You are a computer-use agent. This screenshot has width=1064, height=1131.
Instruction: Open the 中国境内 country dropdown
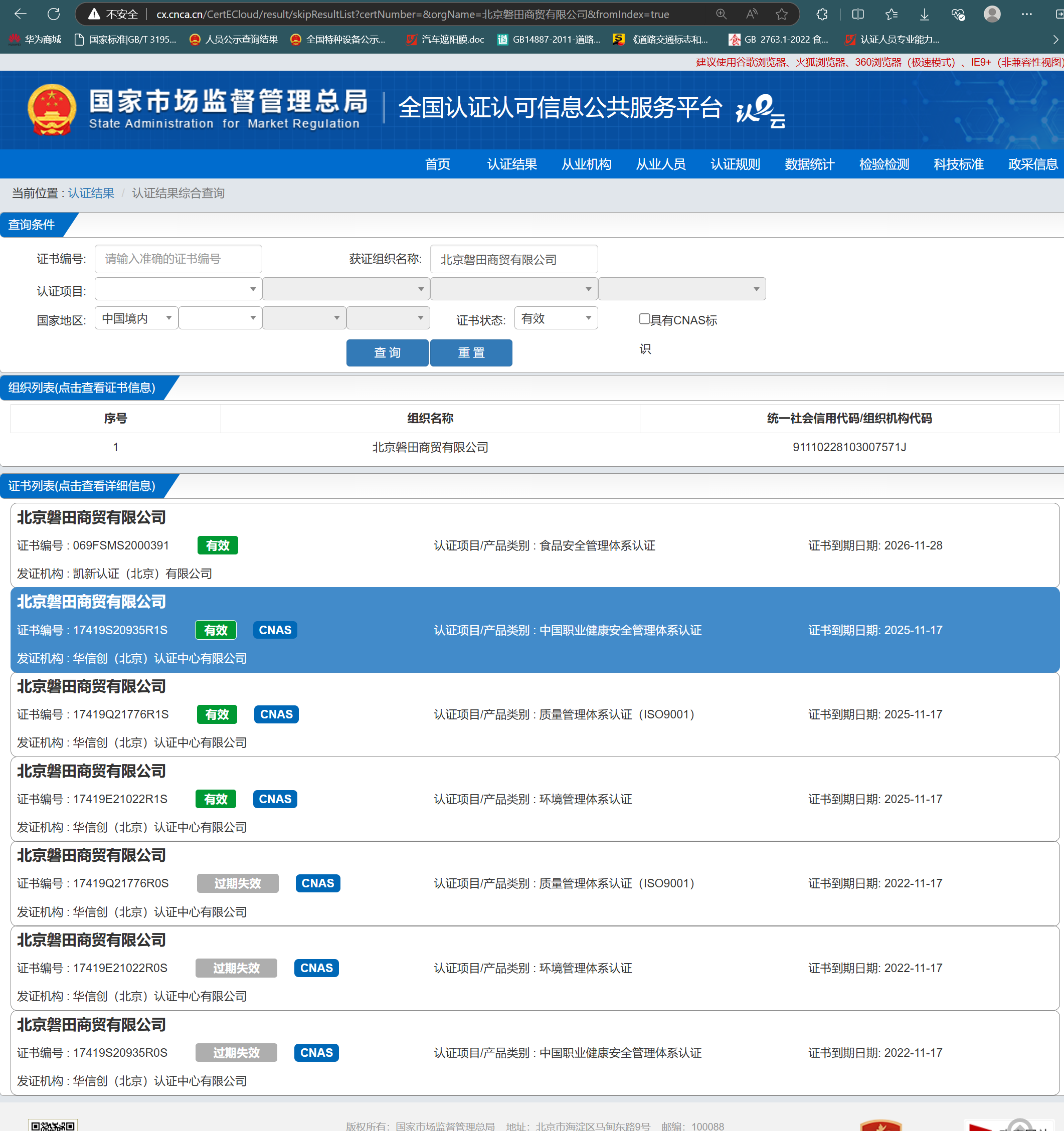(x=136, y=318)
